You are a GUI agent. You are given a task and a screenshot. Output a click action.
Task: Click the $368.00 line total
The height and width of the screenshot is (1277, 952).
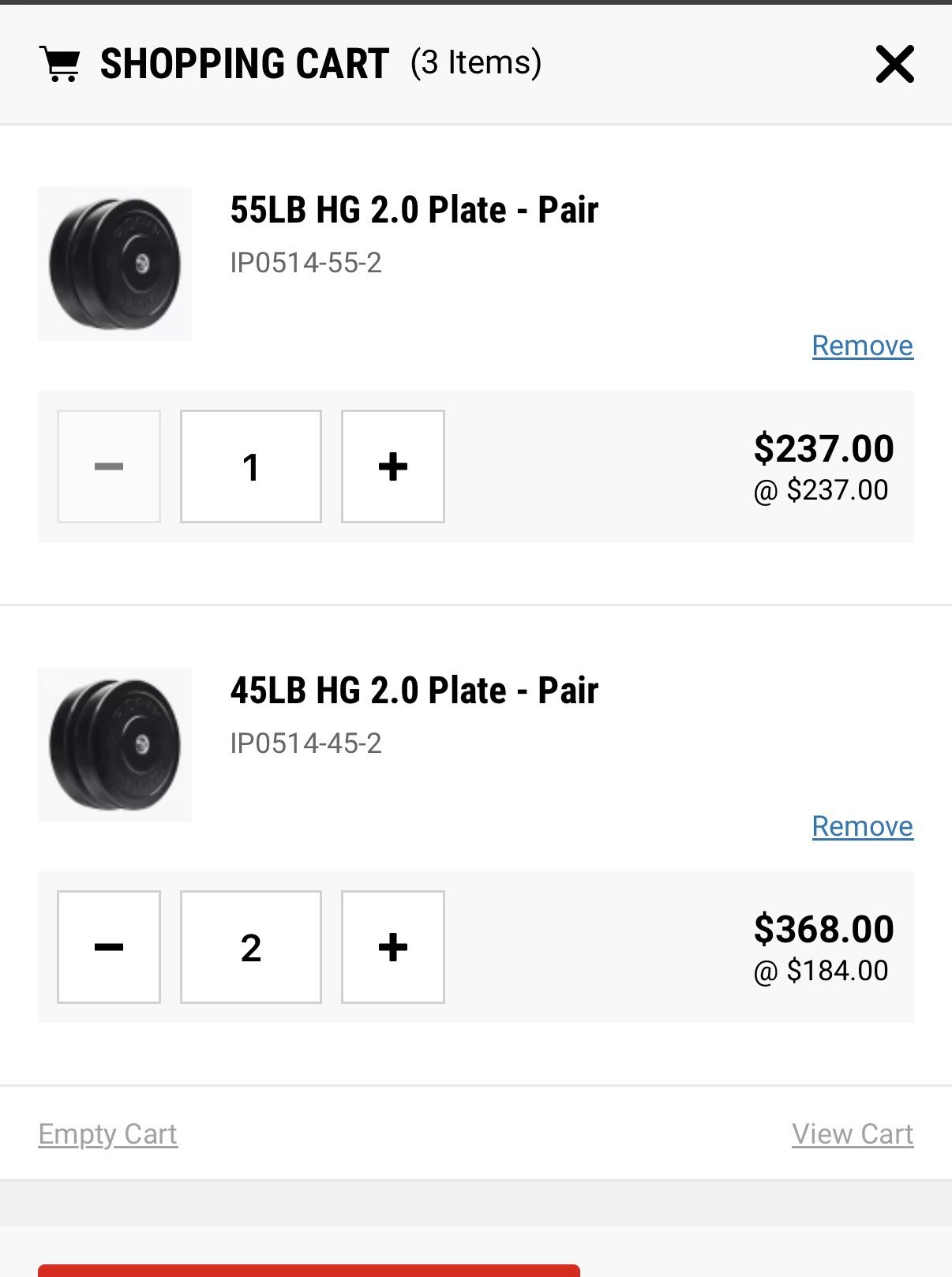point(823,929)
